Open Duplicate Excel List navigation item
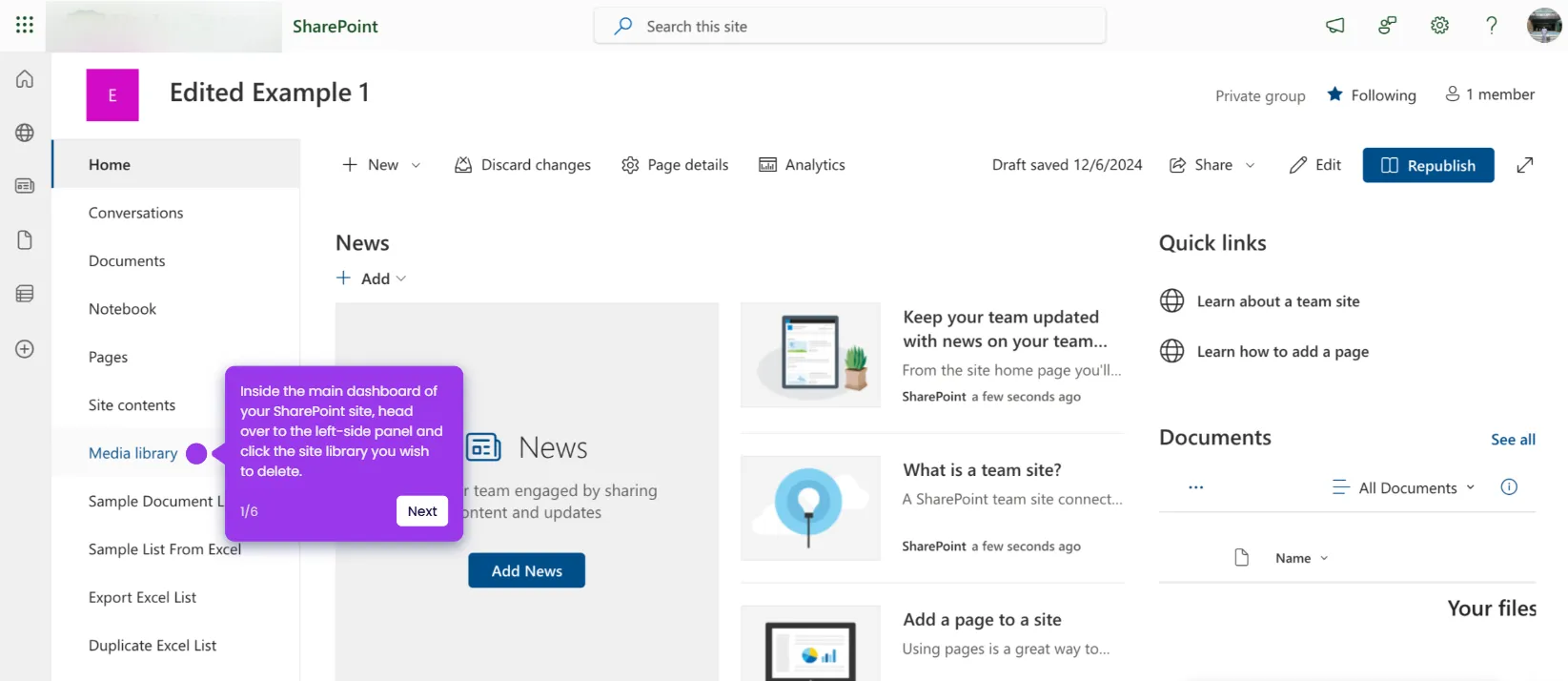1568x681 pixels. [x=153, y=646]
